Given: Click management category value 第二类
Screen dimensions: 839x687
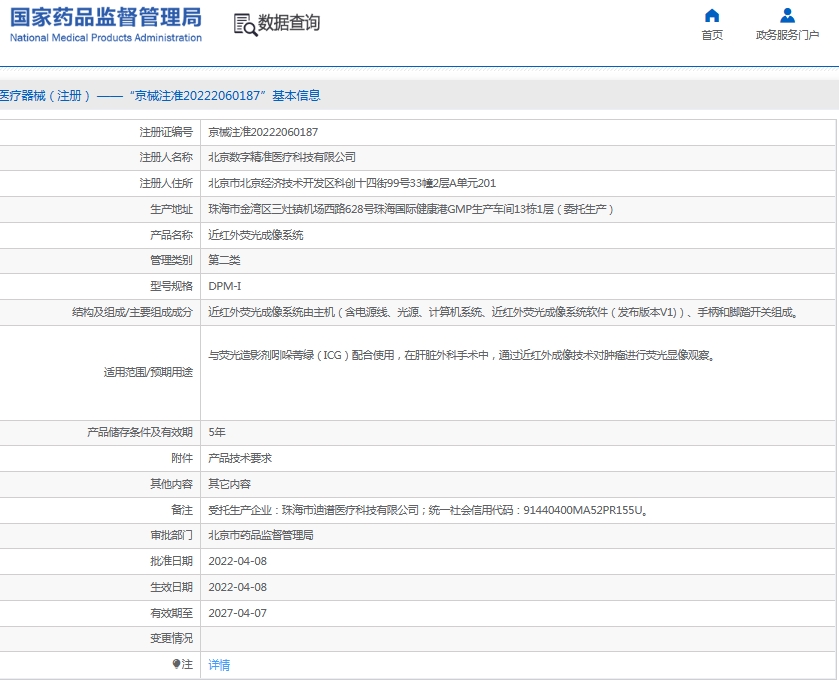Looking at the screenshot, I should point(224,260).
